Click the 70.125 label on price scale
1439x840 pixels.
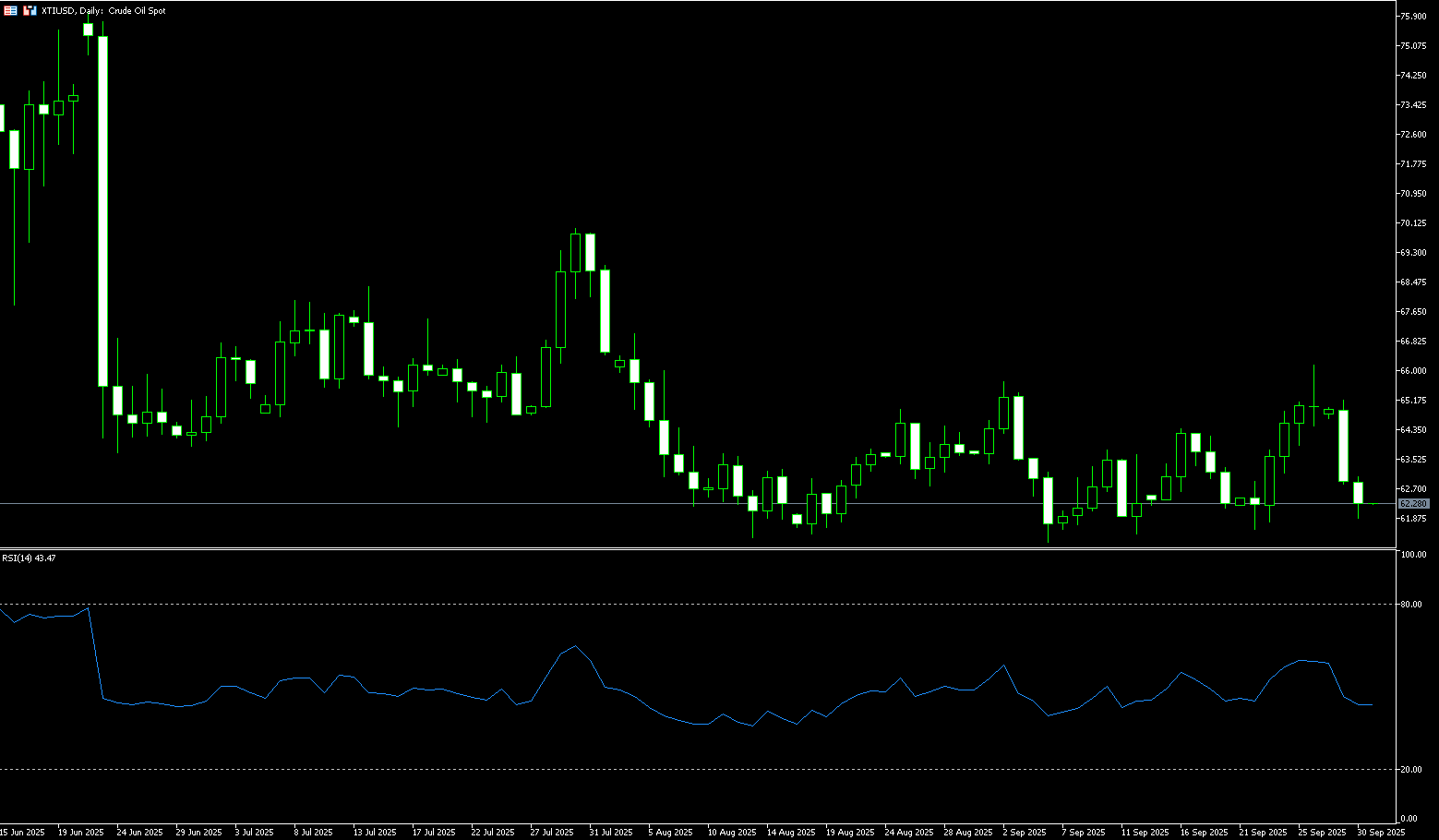pyautogui.click(x=1413, y=223)
